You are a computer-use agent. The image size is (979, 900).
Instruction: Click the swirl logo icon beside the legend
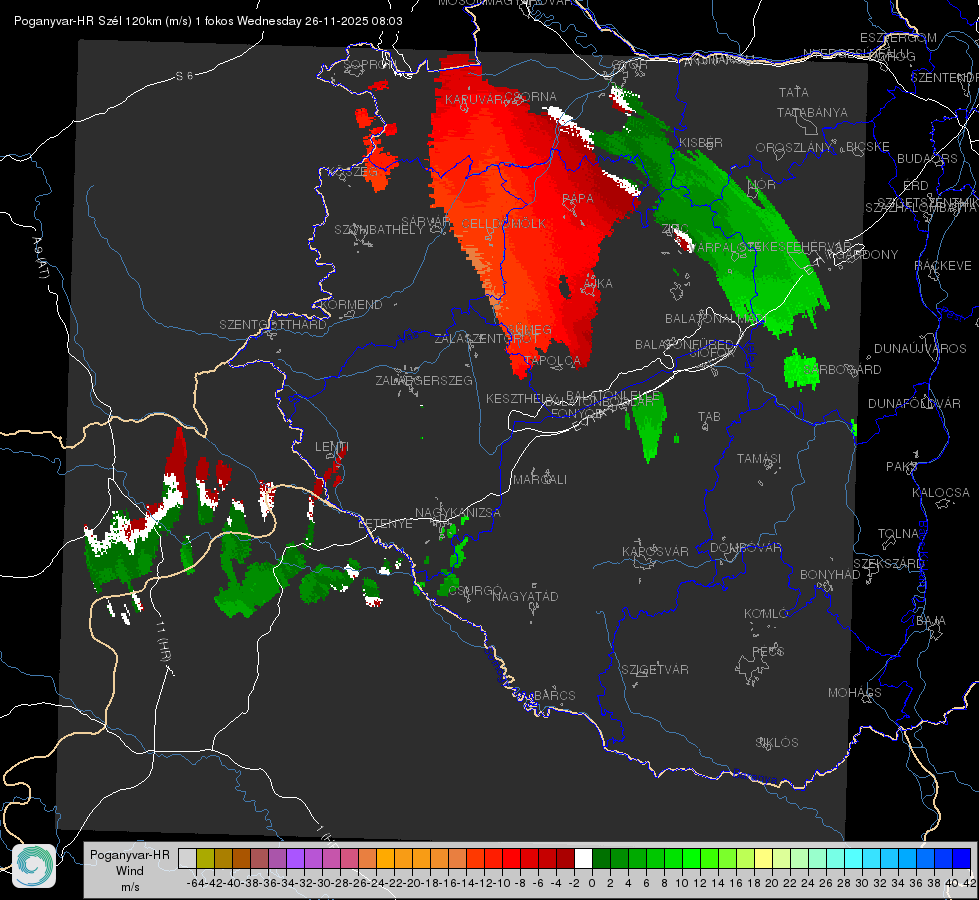(x=34, y=866)
